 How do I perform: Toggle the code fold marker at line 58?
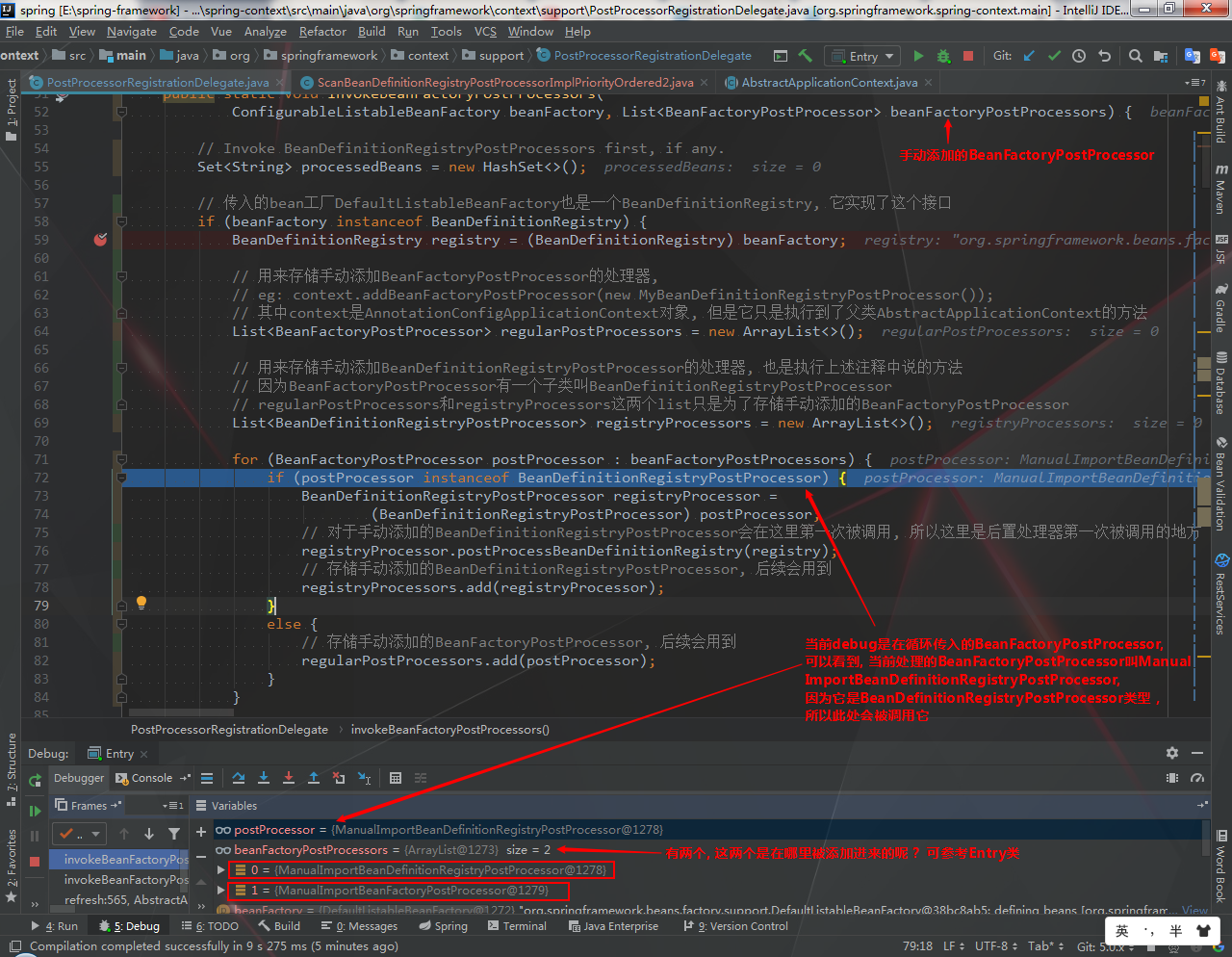pyautogui.click(x=121, y=221)
